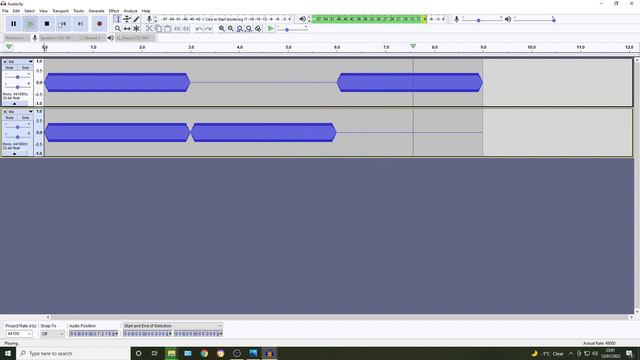This screenshot has height=360, width=640.
Task: Solo the second audio track
Action: click(x=25, y=118)
